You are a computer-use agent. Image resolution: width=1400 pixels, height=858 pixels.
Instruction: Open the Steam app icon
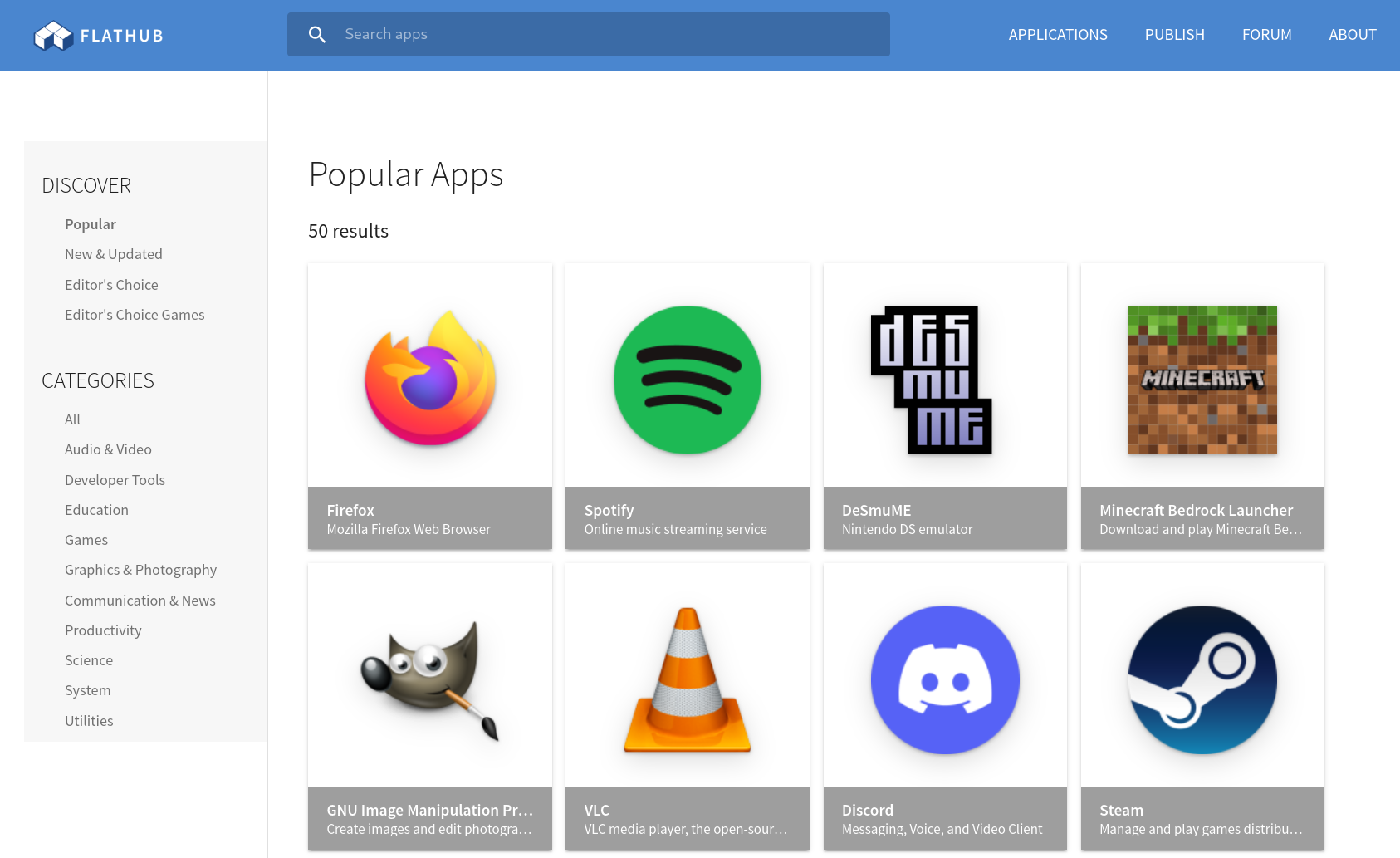point(1202,679)
